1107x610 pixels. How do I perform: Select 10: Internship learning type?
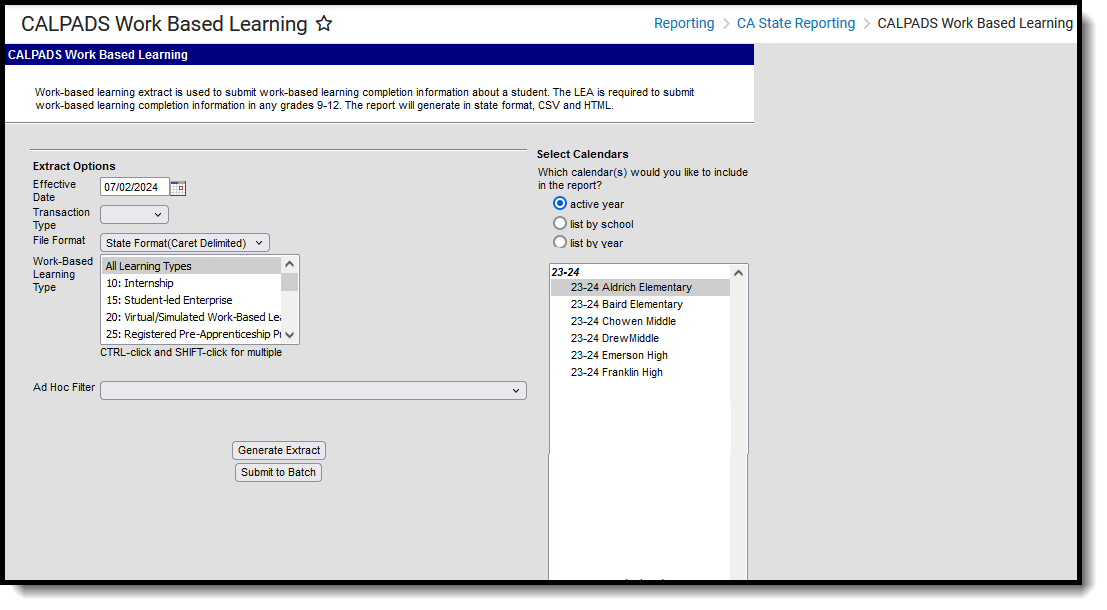[x=191, y=283]
